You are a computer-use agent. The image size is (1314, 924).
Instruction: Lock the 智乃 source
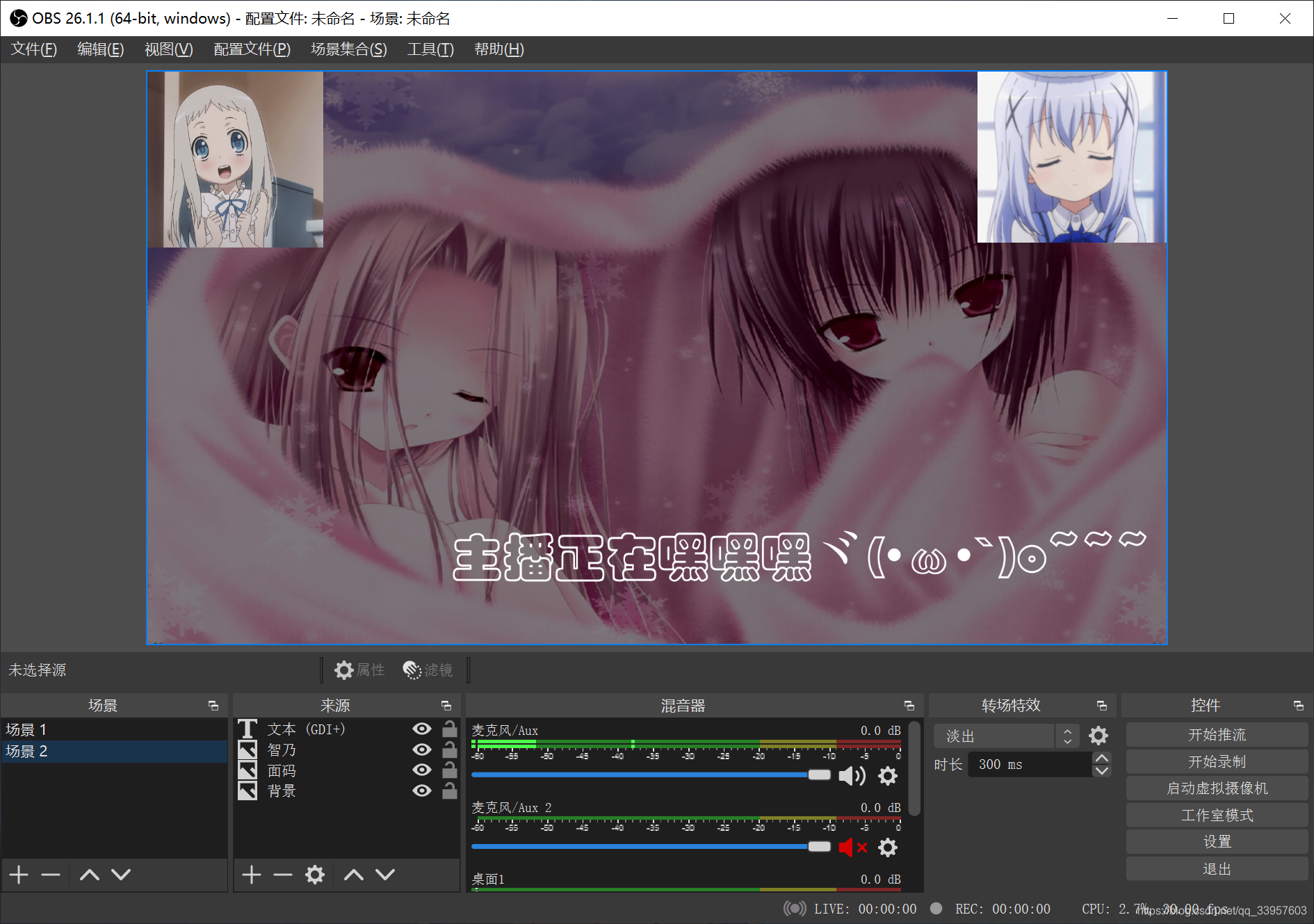450,749
